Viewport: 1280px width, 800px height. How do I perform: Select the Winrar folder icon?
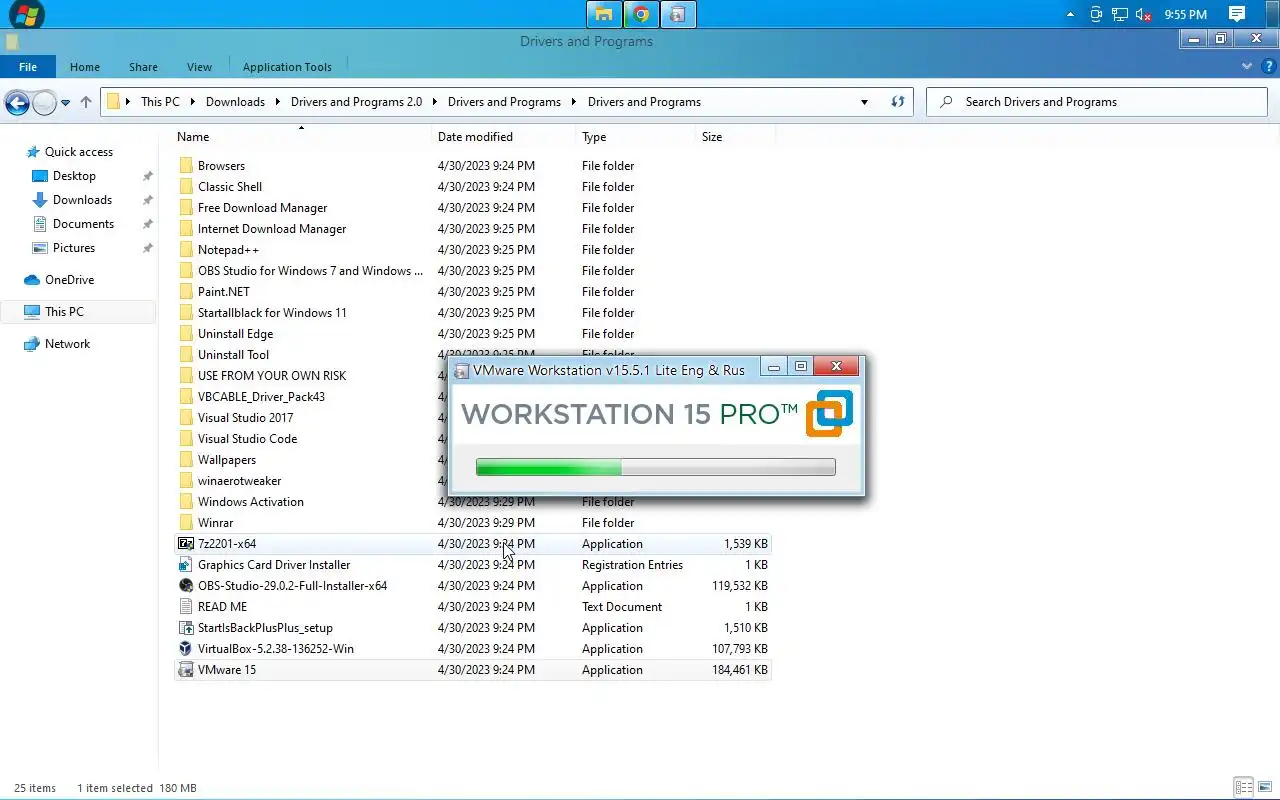coord(186,523)
